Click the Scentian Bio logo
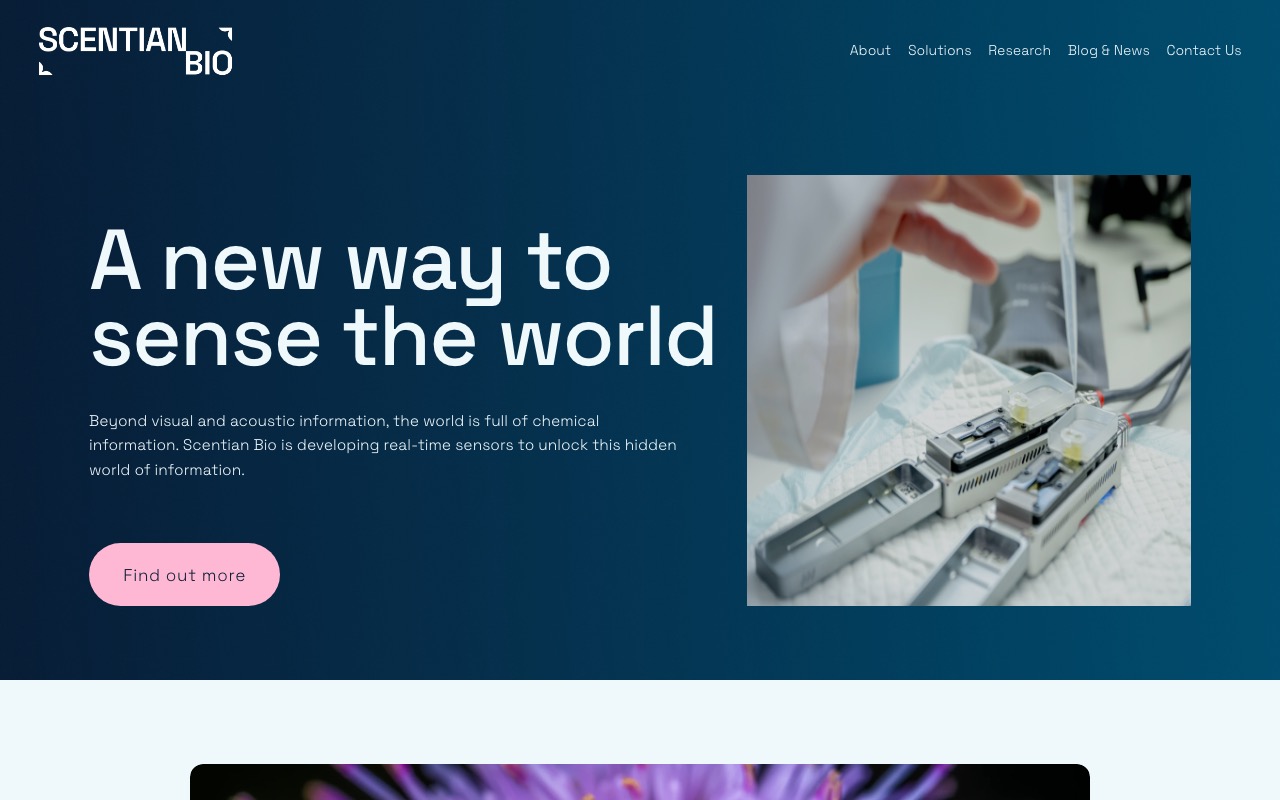1280x800 pixels. coord(135,50)
